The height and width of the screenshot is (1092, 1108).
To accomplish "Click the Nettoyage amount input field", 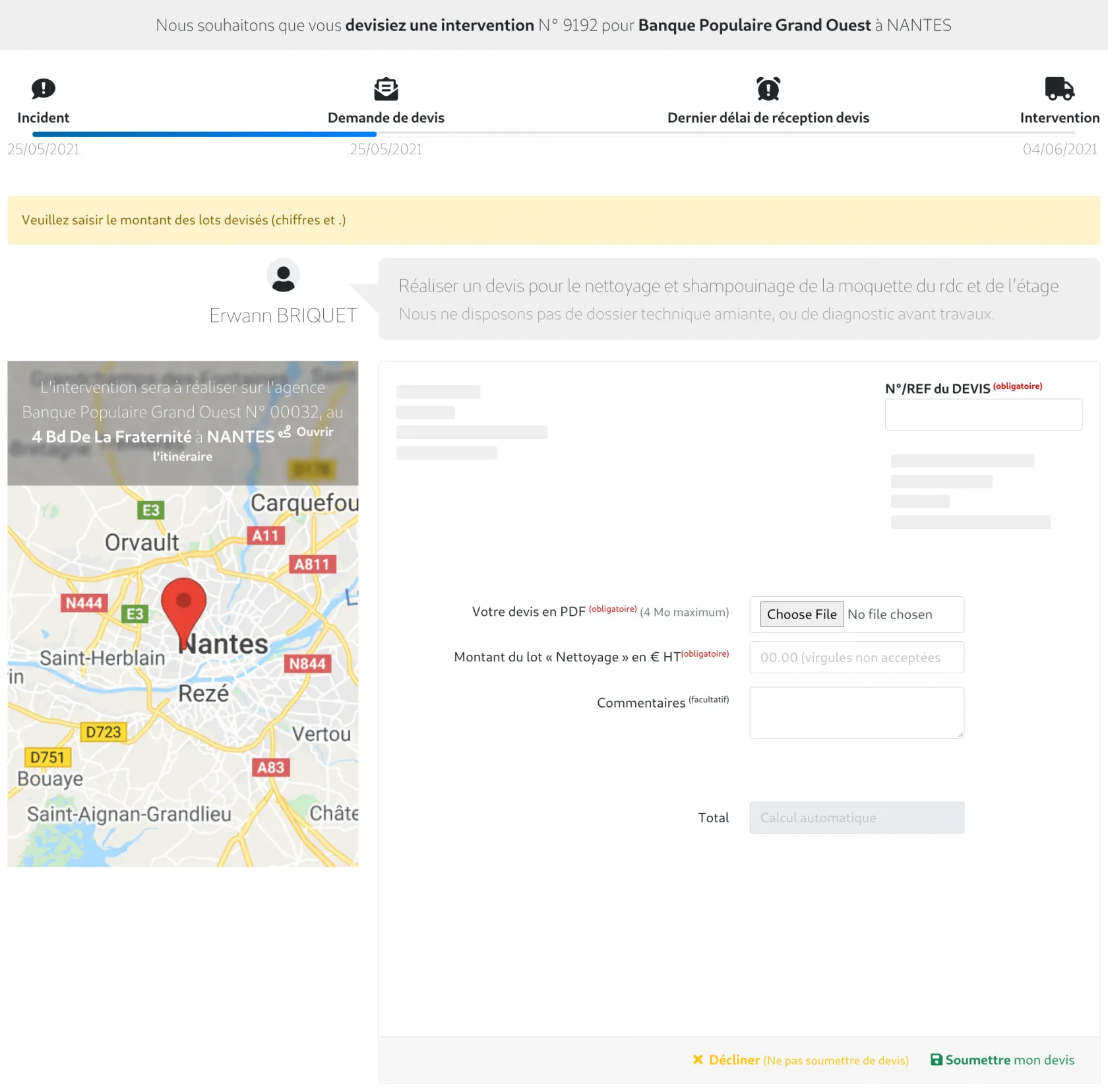I will (856, 657).
